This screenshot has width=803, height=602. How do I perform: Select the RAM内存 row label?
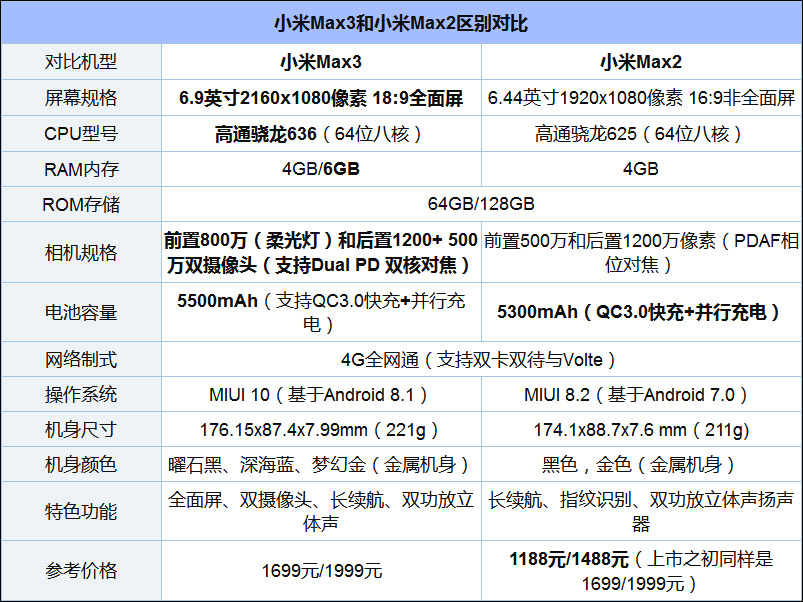coord(81,169)
